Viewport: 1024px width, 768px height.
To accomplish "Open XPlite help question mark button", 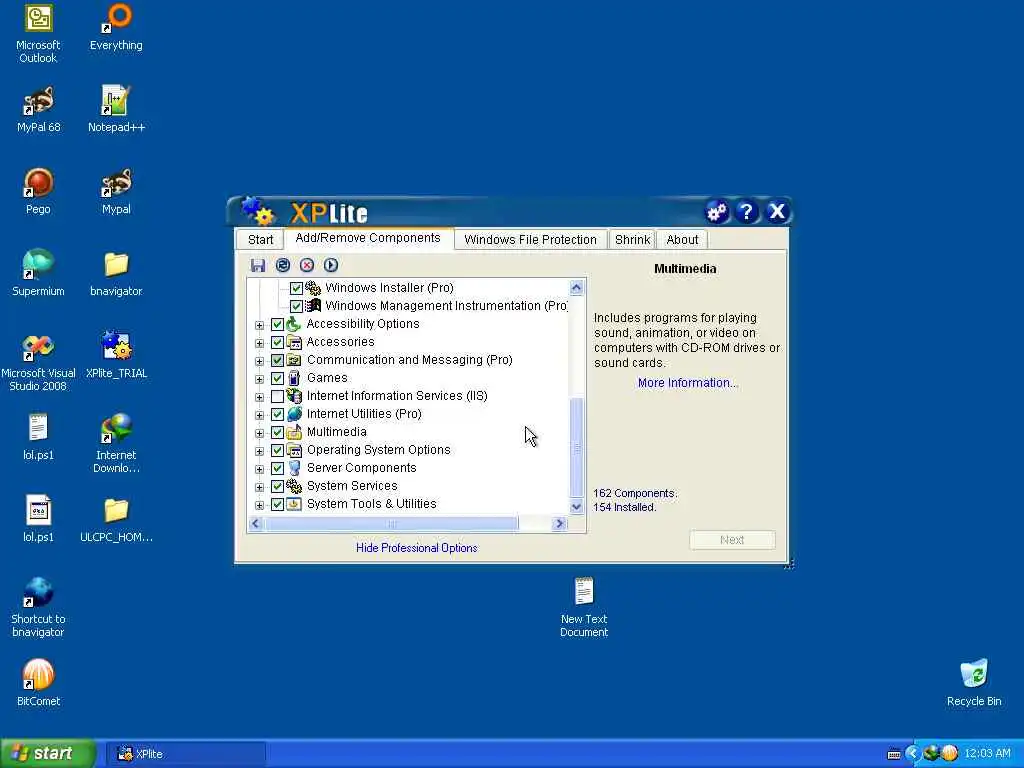I will (746, 212).
